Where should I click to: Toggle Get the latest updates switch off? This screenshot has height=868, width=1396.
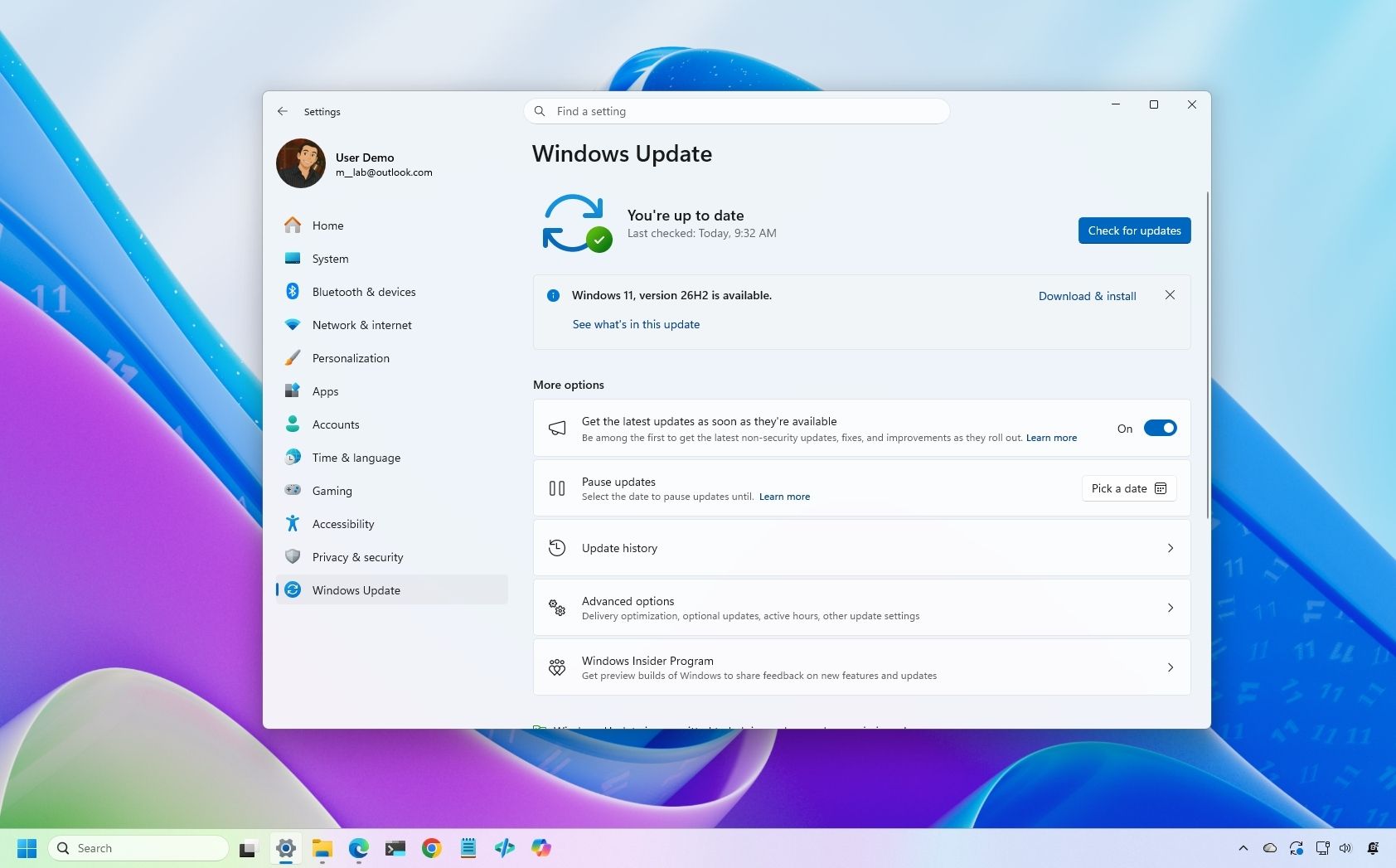coord(1160,429)
